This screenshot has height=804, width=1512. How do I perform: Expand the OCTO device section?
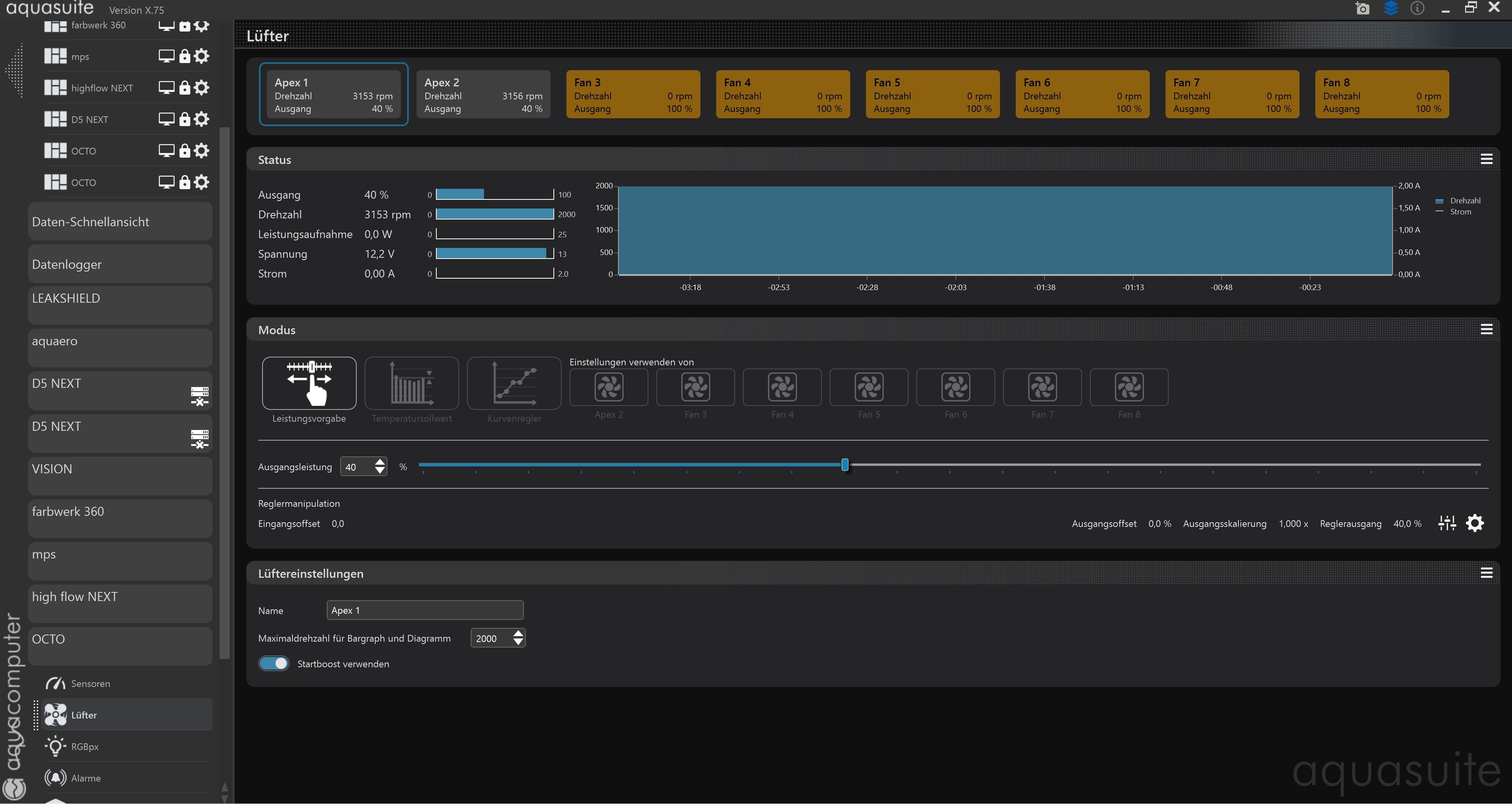[x=120, y=646]
